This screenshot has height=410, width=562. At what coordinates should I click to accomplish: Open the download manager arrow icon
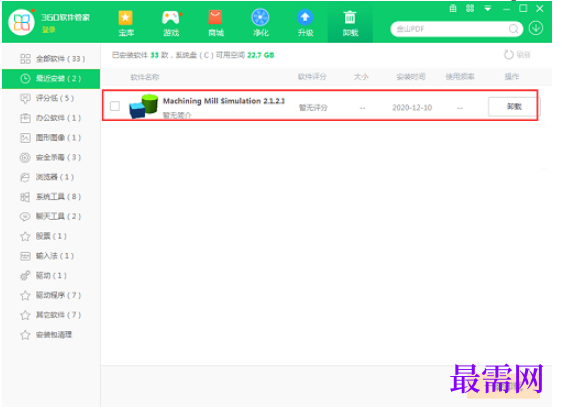pos(536,28)
